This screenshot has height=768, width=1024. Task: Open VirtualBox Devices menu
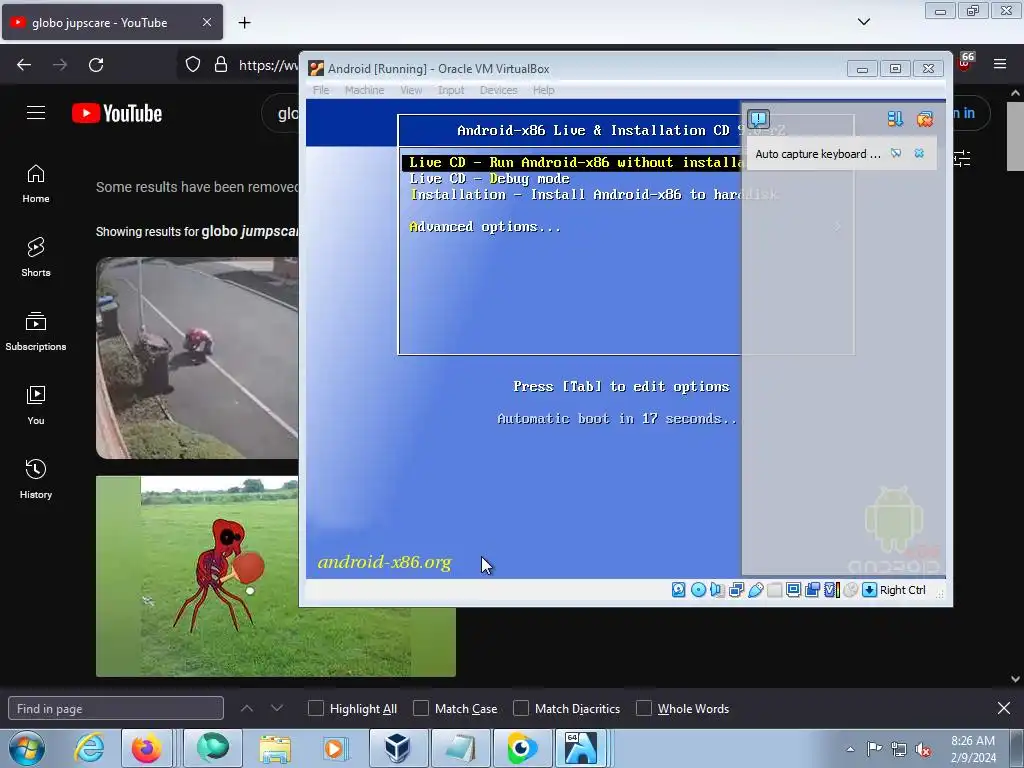coord(498,90)
